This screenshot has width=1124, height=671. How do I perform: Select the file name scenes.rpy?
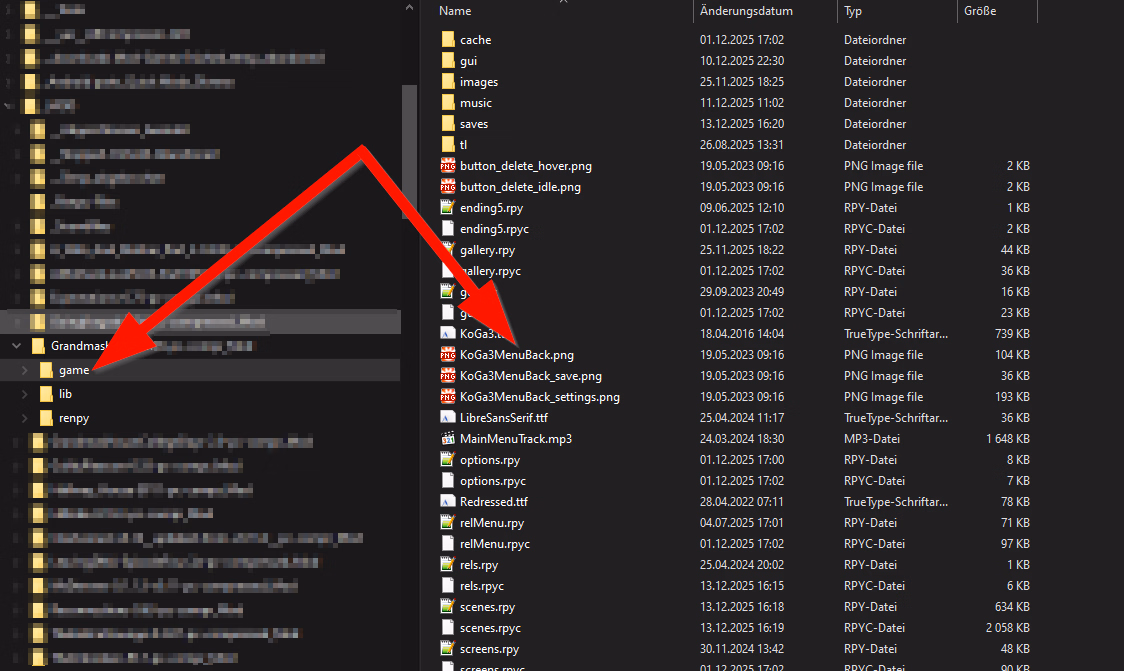487,606
